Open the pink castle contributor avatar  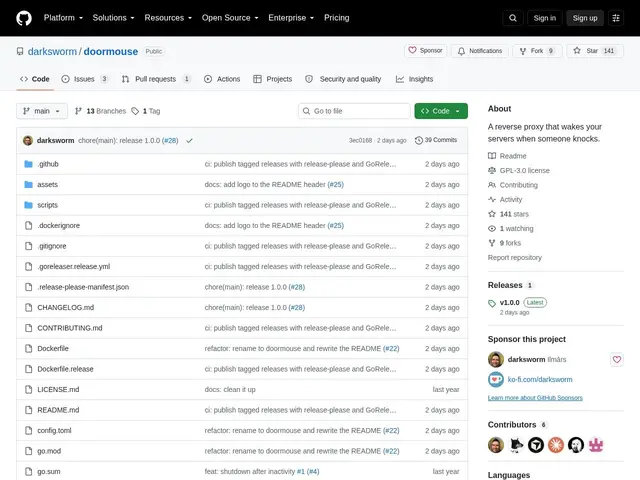(596, 445)
